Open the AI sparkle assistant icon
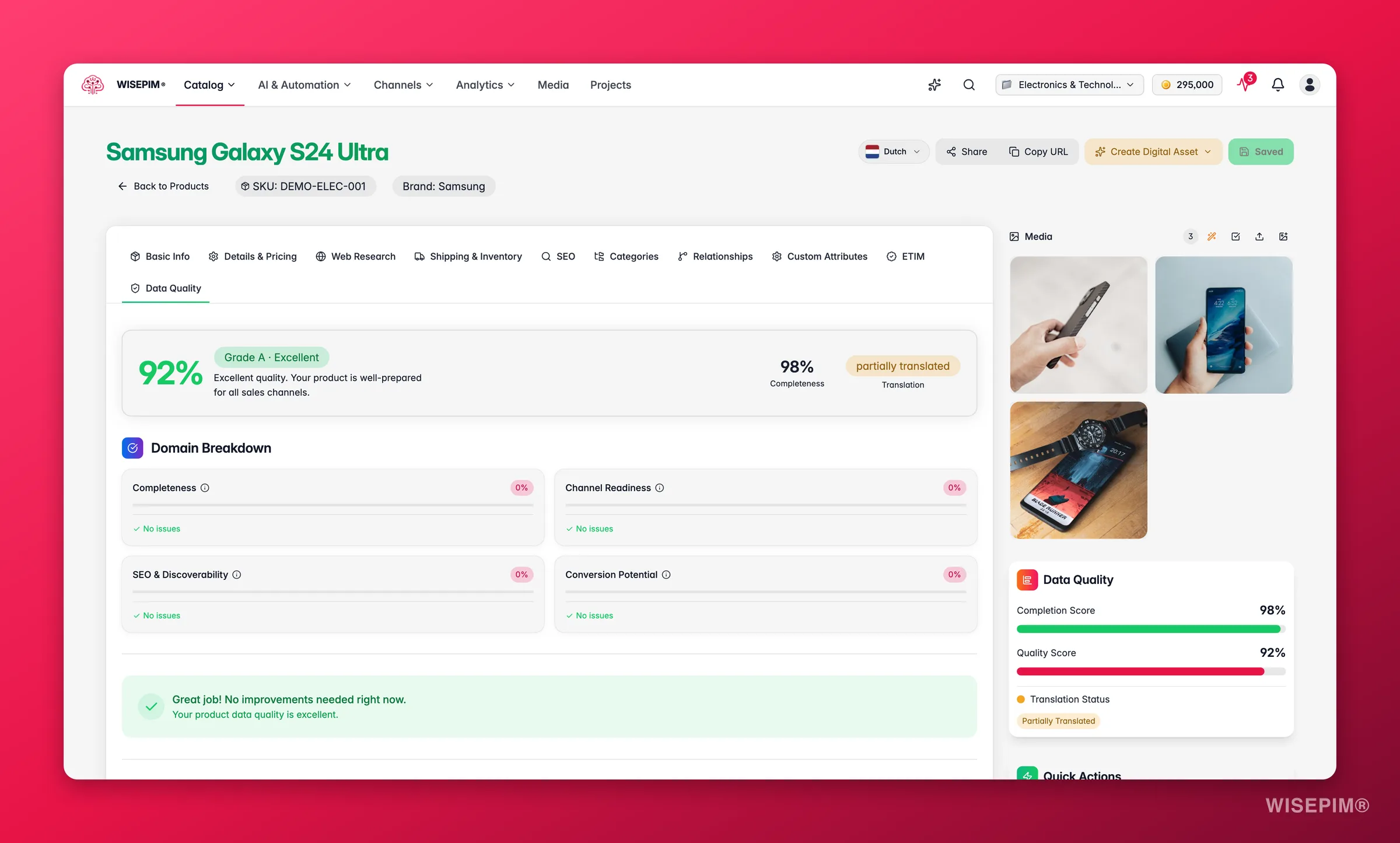Screen dimensions: 1400x843 (x=935, y=85)
